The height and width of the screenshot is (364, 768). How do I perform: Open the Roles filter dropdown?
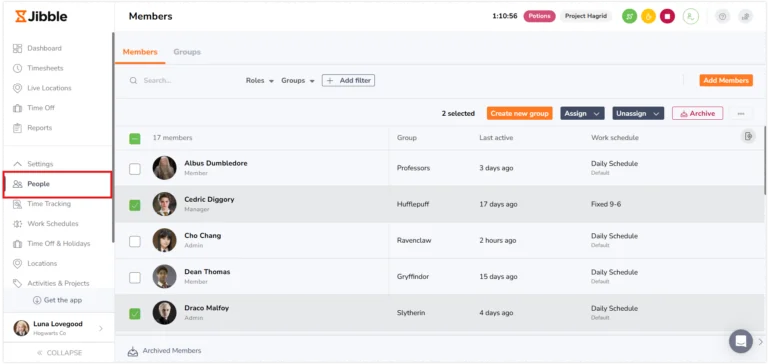[260, 80]
